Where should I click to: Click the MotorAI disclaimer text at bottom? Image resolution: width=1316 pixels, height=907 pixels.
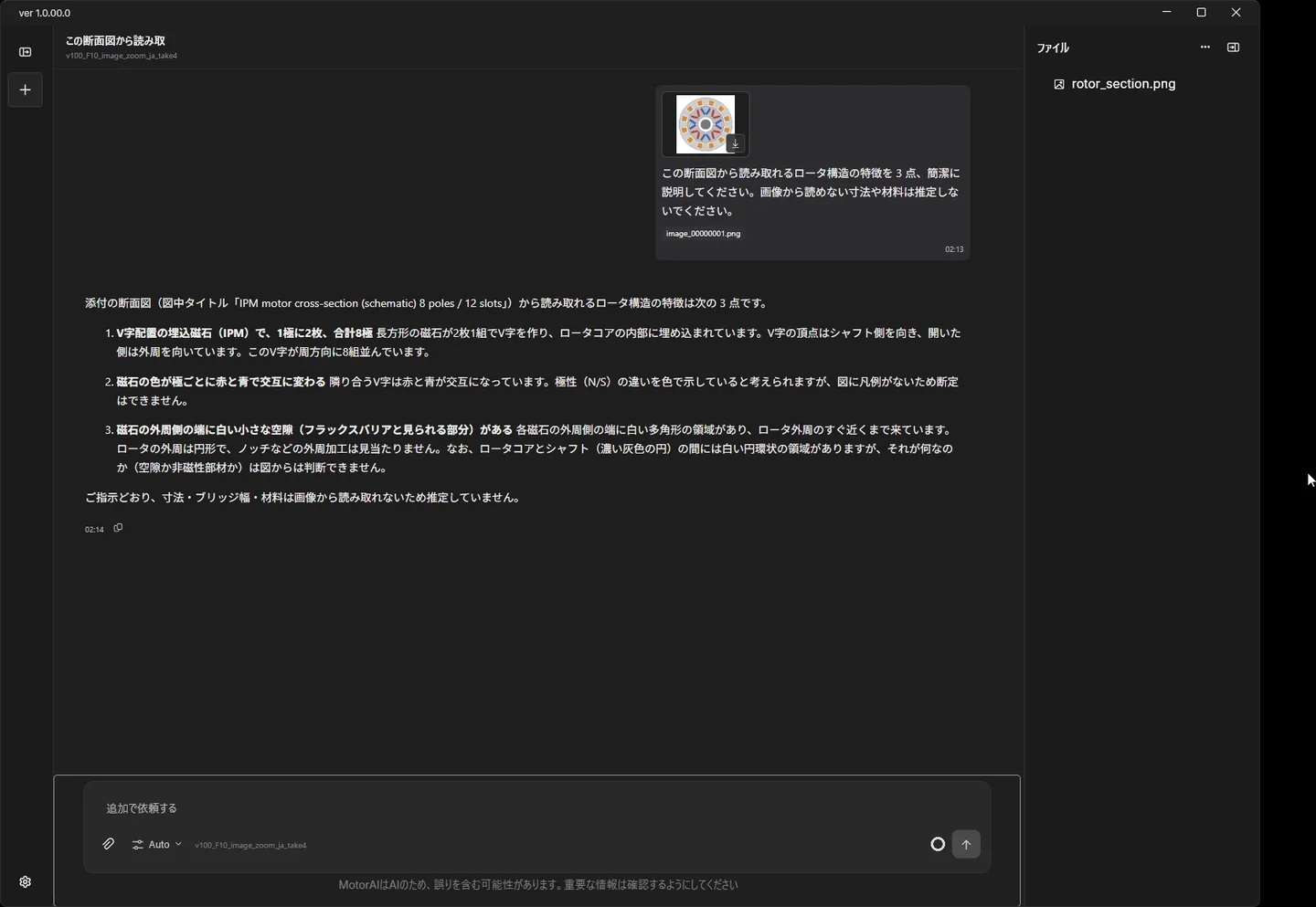[x=537, y=885]
